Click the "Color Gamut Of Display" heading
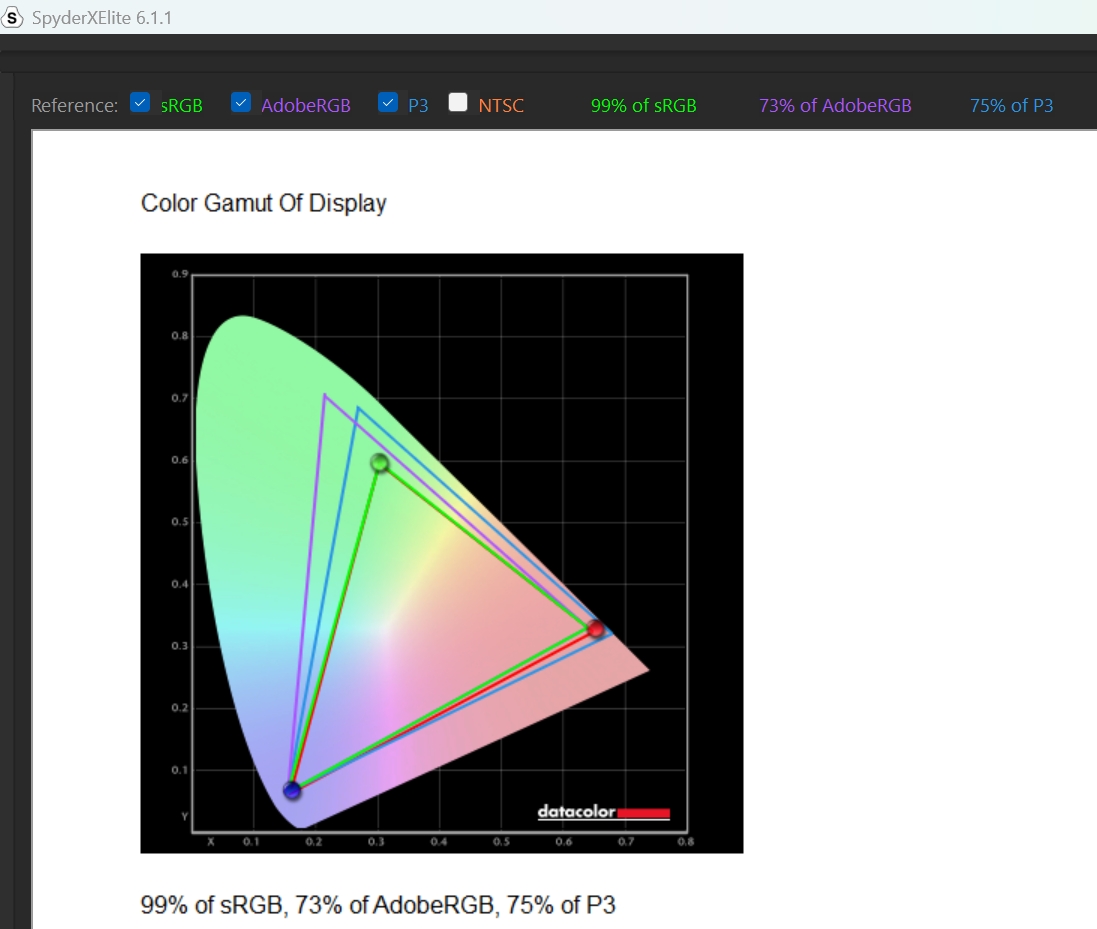The height and width of the screenshot is (929, 1097). pyautogui.click(x=263, y=203)
